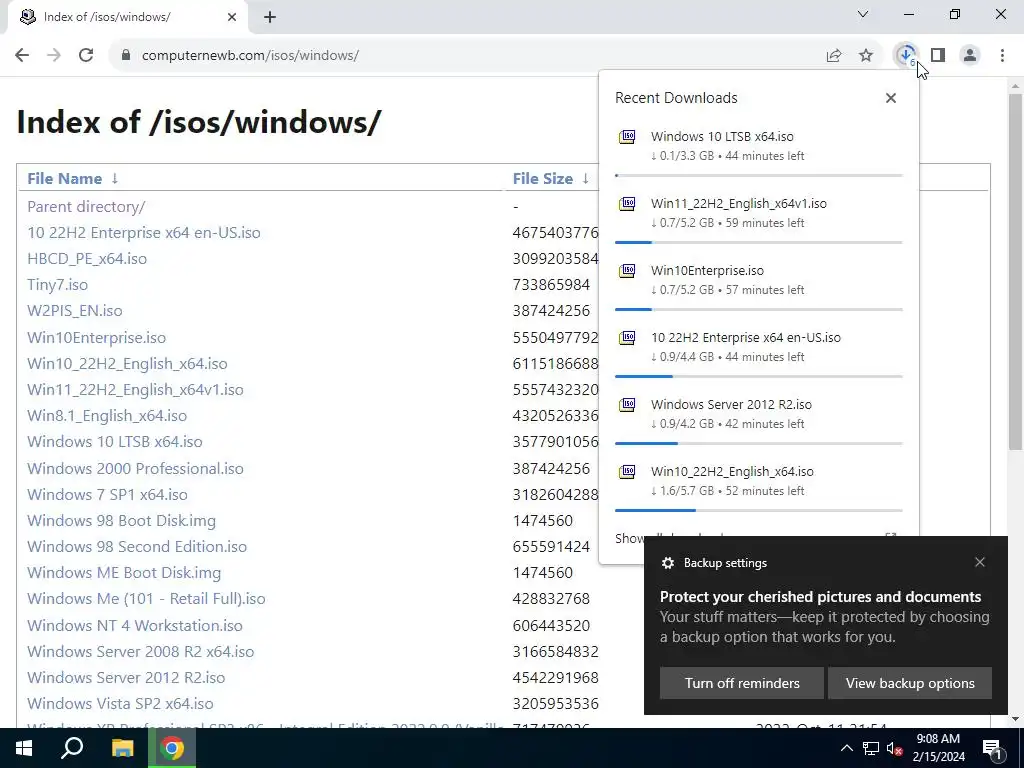Click Backup settings gear icon in notification
Screen dimensions: 1024x768
pos(667,563)
